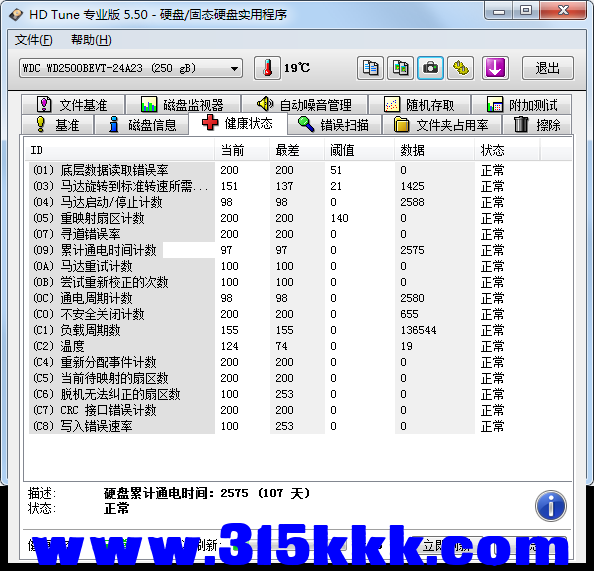Open the 文件(F) menu
The image size is (594, 571).
tap(33, 40)
